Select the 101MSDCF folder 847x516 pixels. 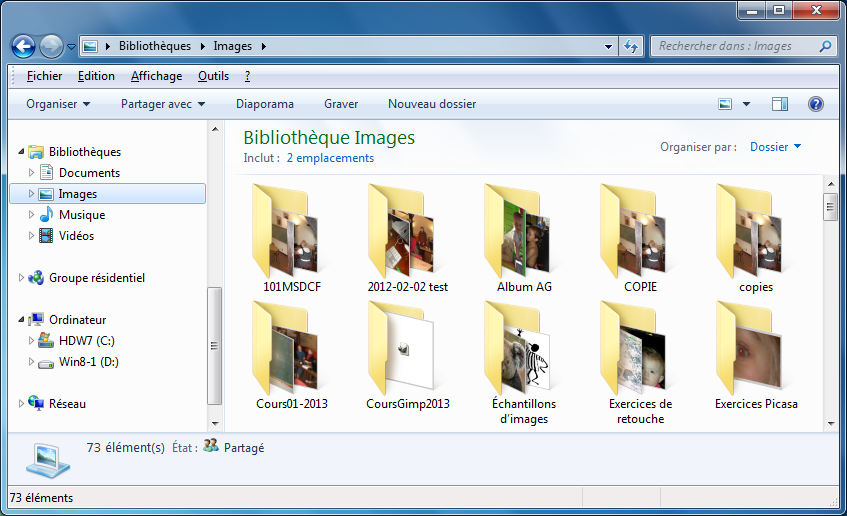292,238
